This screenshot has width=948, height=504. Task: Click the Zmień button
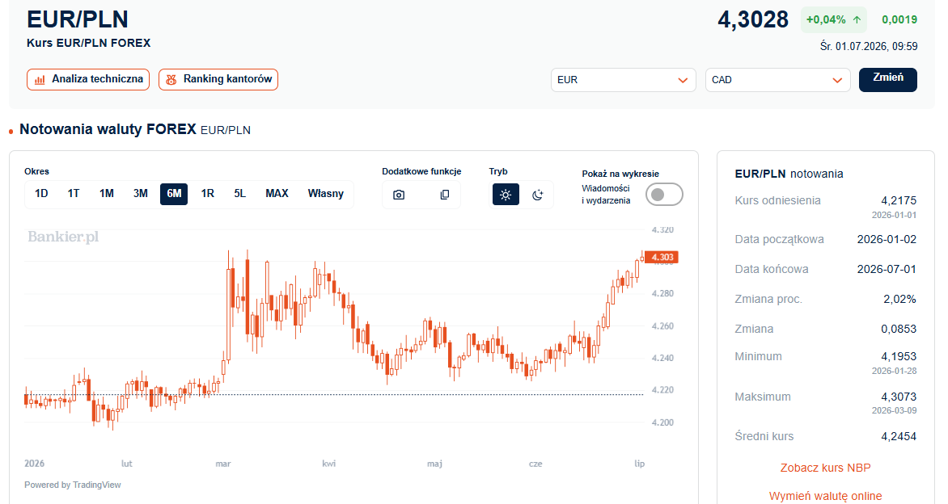(x=888, y=79)
